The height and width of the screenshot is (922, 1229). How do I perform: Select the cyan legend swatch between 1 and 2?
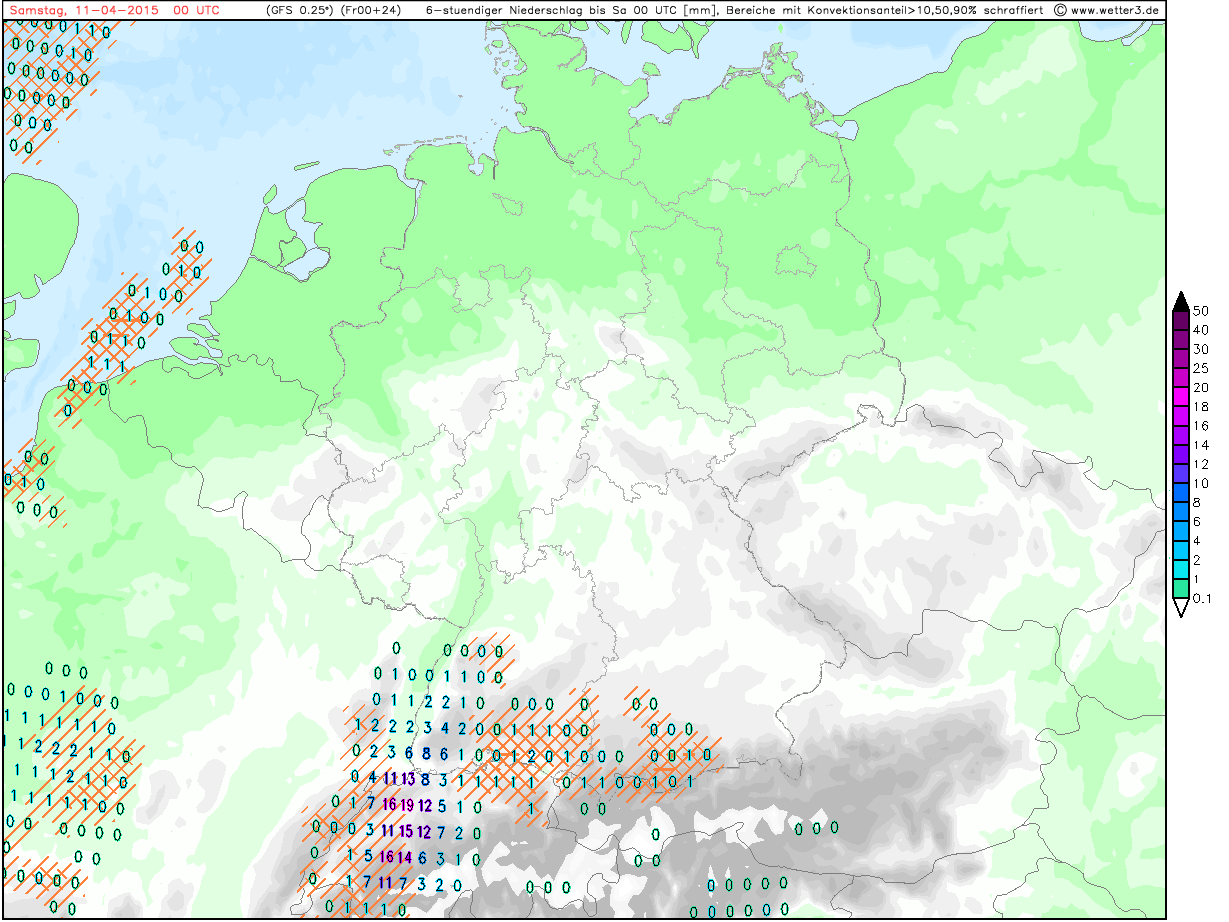point(1180,570)
